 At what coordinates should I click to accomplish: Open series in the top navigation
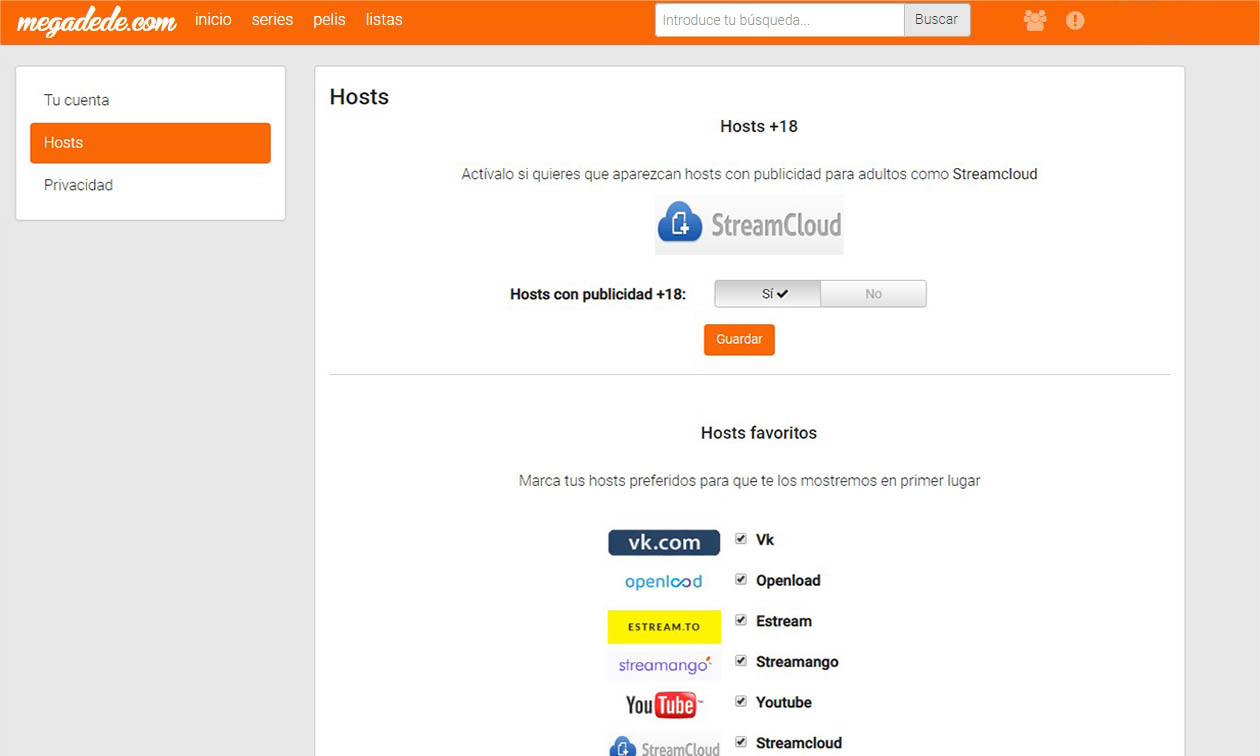click(272, 20)
